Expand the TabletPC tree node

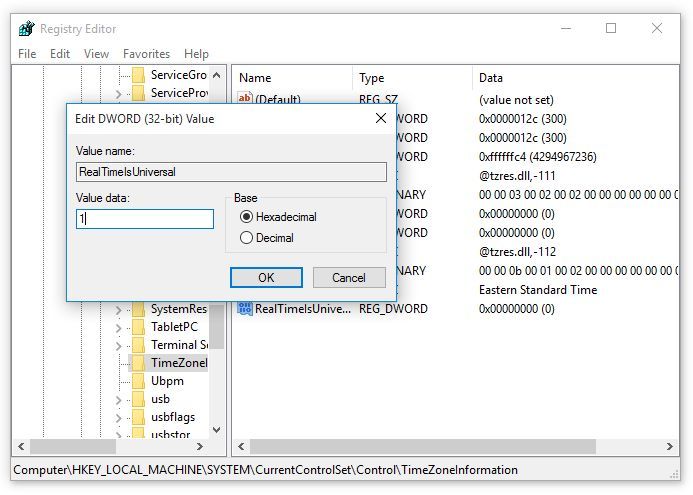[x=118, y=327]
